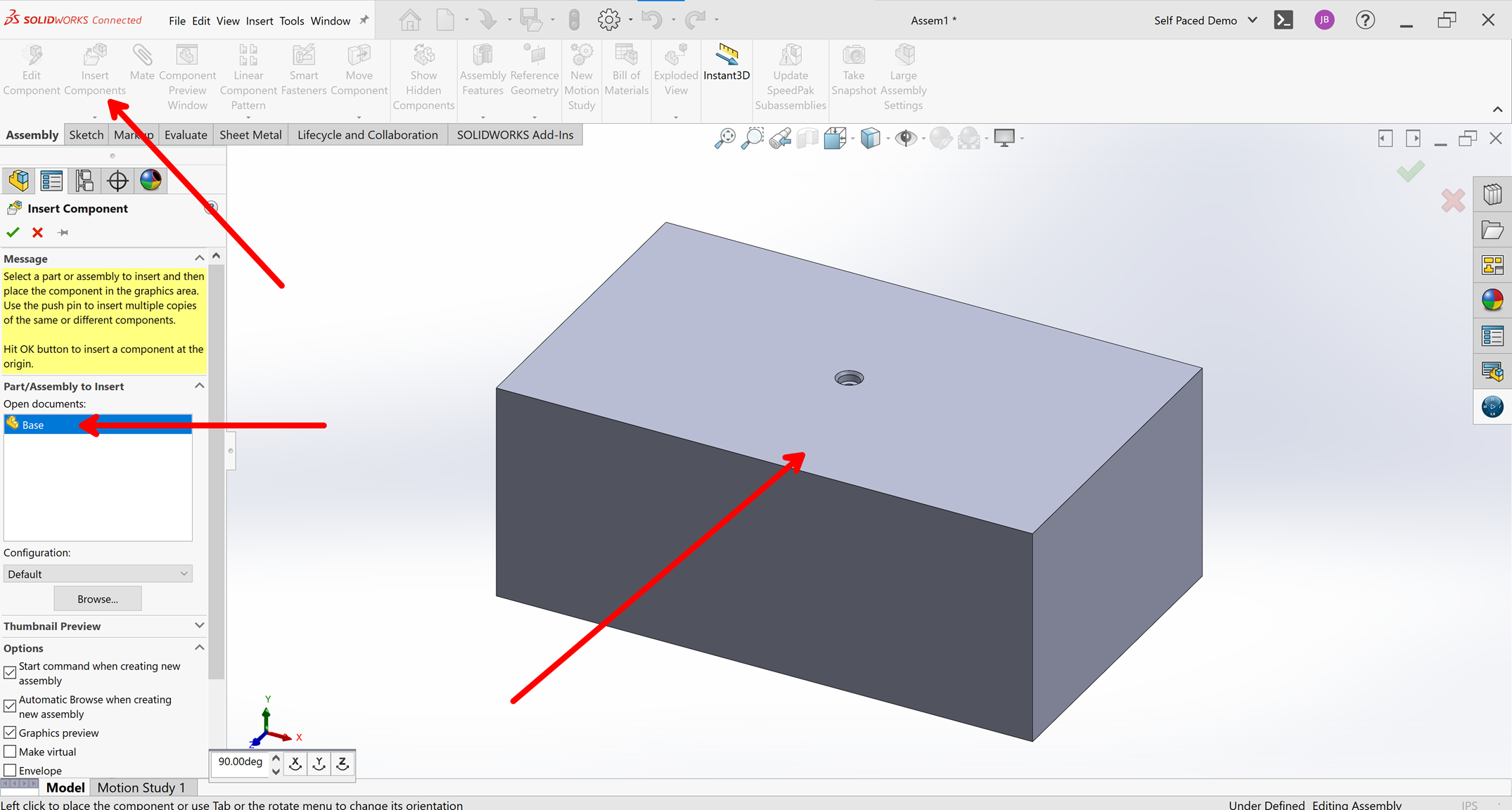This screenshot has width=1512, height=810.
Task: Open the Appearances, Scenes and Decals pane
Action: (x=1493, y=300)
